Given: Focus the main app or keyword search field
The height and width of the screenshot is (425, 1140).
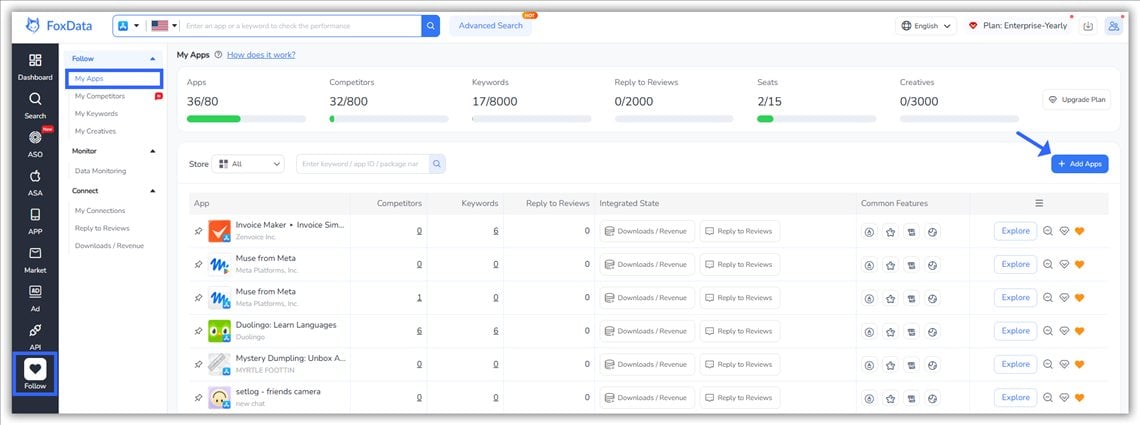Looking at the screenshot, I should pyautogui.click(x=301, y=25).
